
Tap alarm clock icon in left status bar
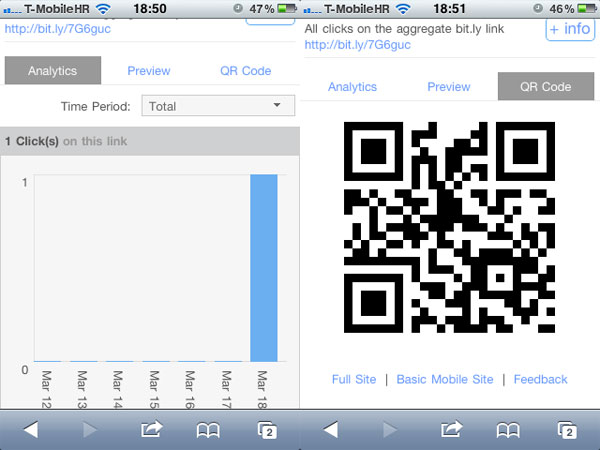pyautogui.click(x=238, y=8)
